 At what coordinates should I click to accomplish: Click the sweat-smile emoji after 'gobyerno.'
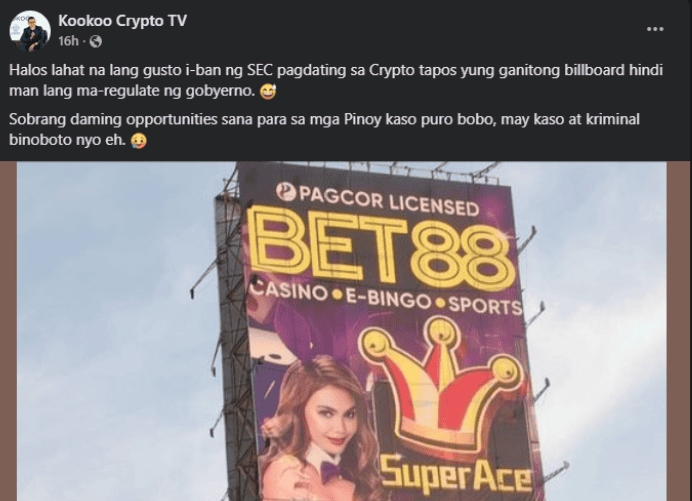coord(268,91)
